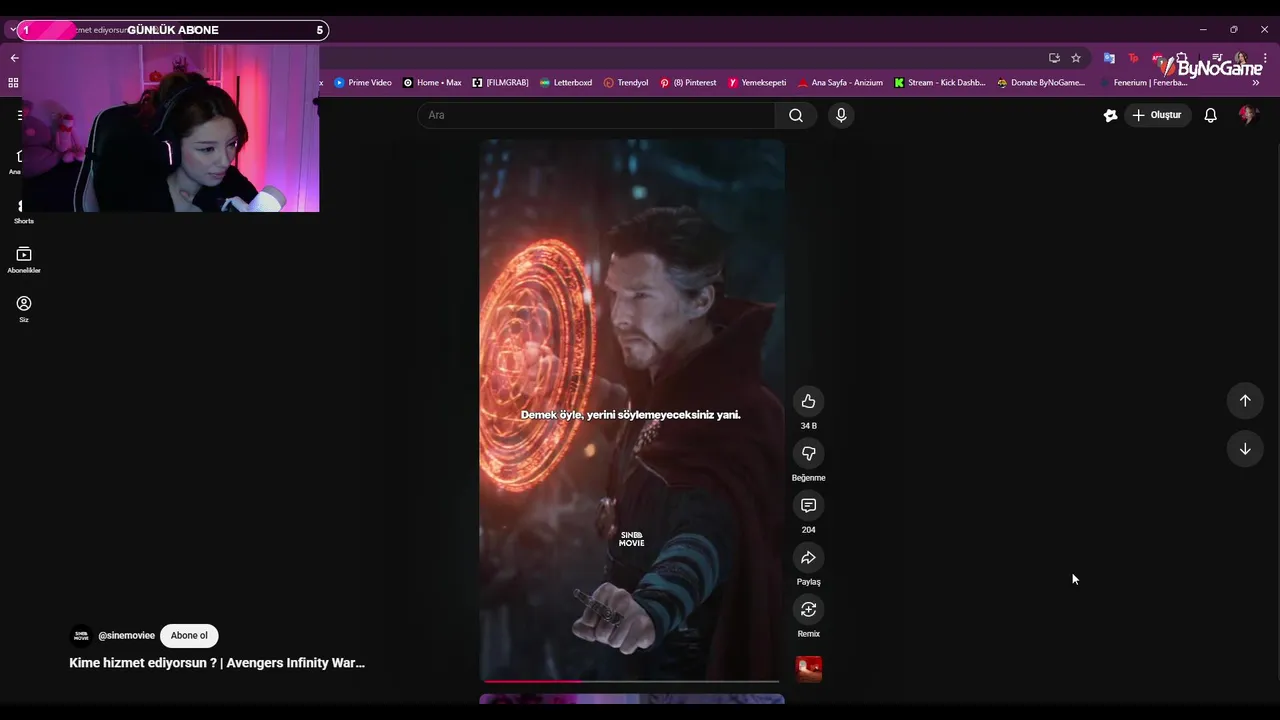This screenshot has width=1280, height=720.
Task: Open the next Short thumbnail below the player
Action: point(631,699)
